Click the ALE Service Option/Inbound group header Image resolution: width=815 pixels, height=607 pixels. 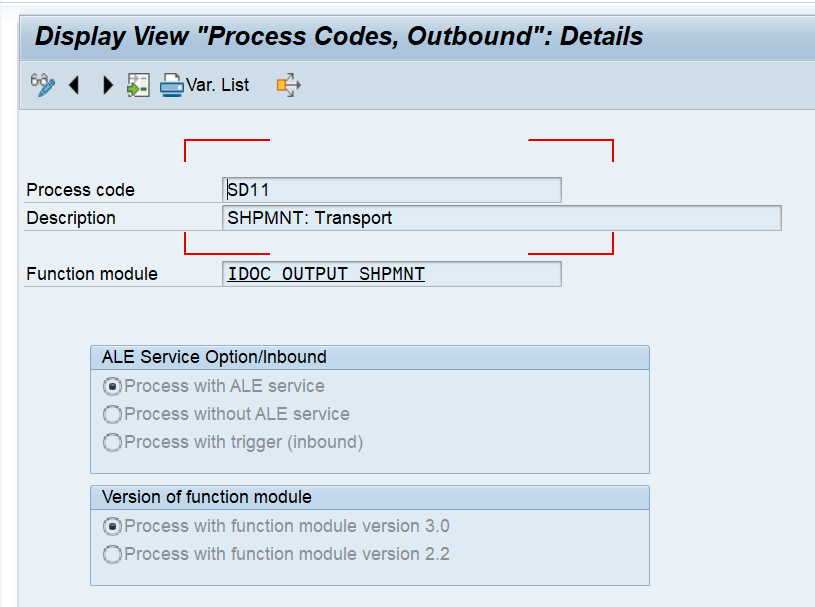point(370,358)
